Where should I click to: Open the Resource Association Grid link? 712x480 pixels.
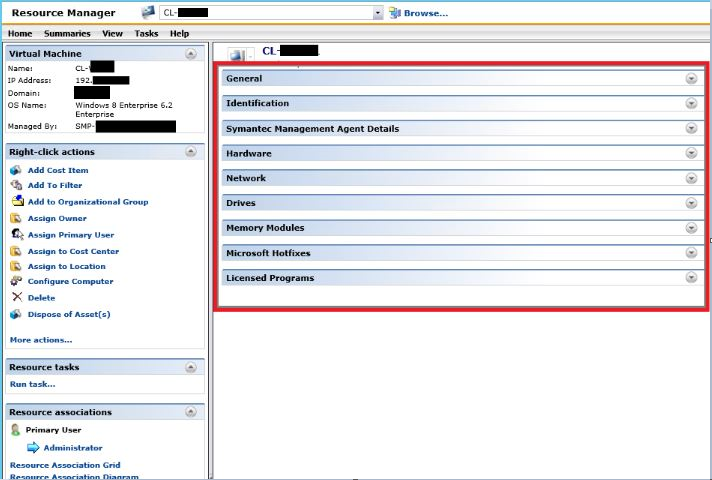coord(64,465)
